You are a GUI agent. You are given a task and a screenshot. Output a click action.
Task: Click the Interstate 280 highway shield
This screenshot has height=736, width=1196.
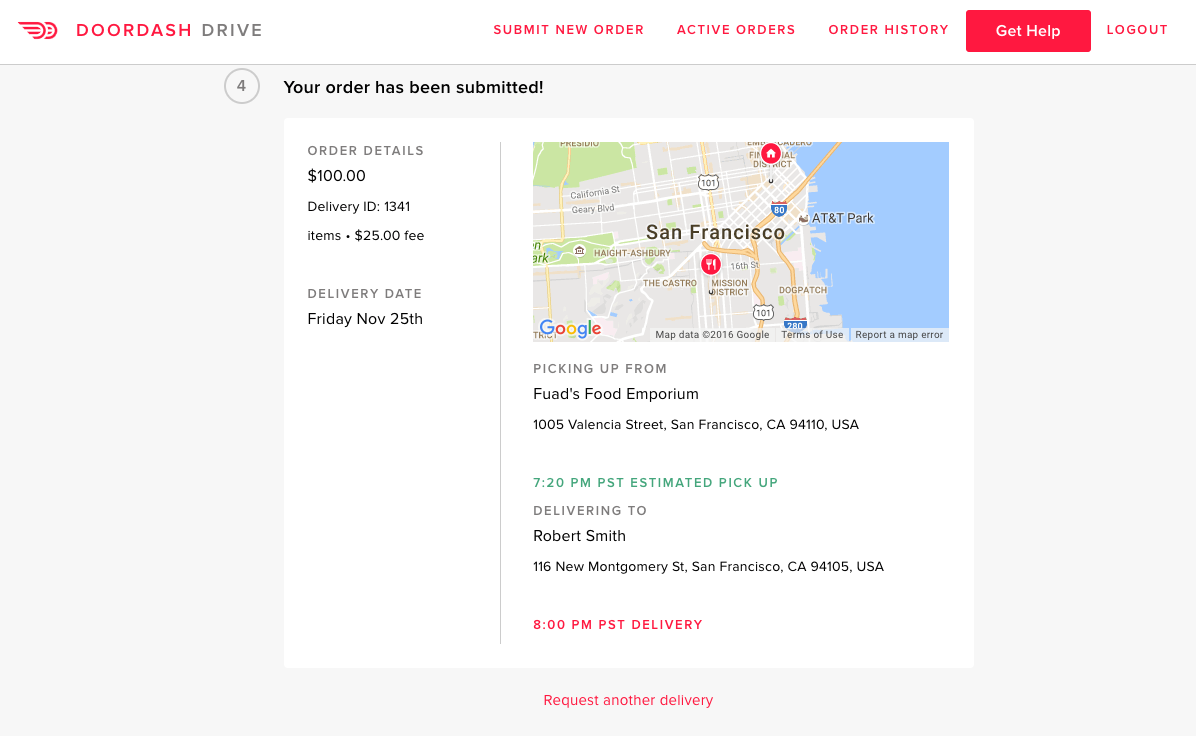click(x=795, y=324)
